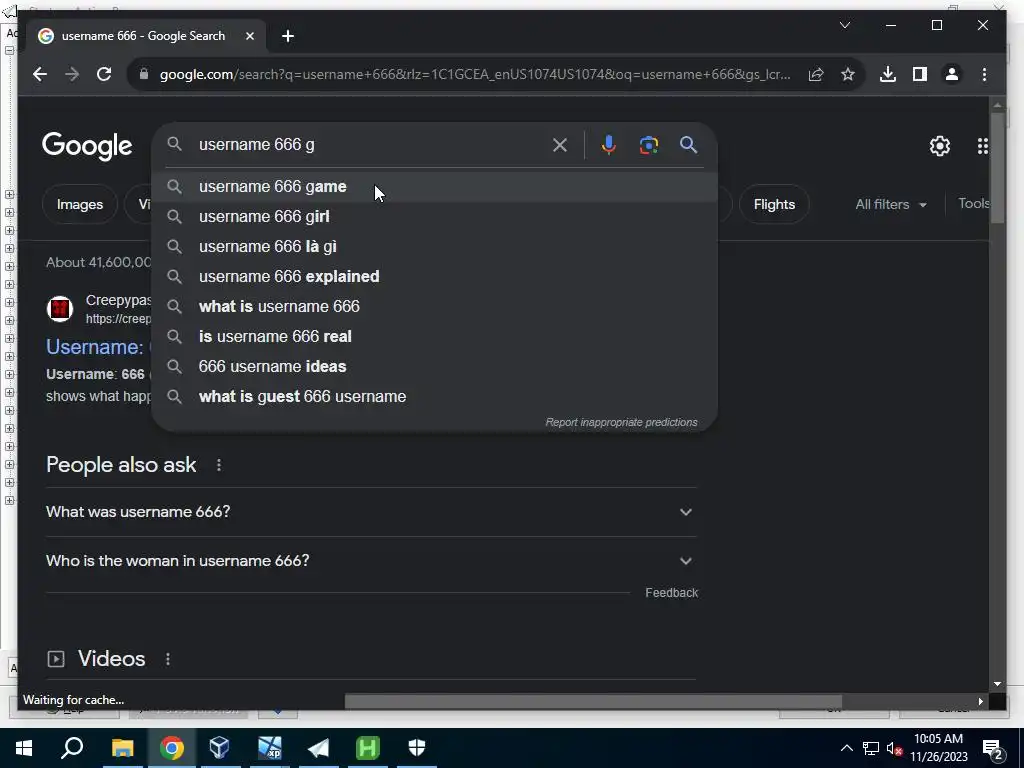
Task: Reload the page with the refresh icon
Action: coord(104,74)
